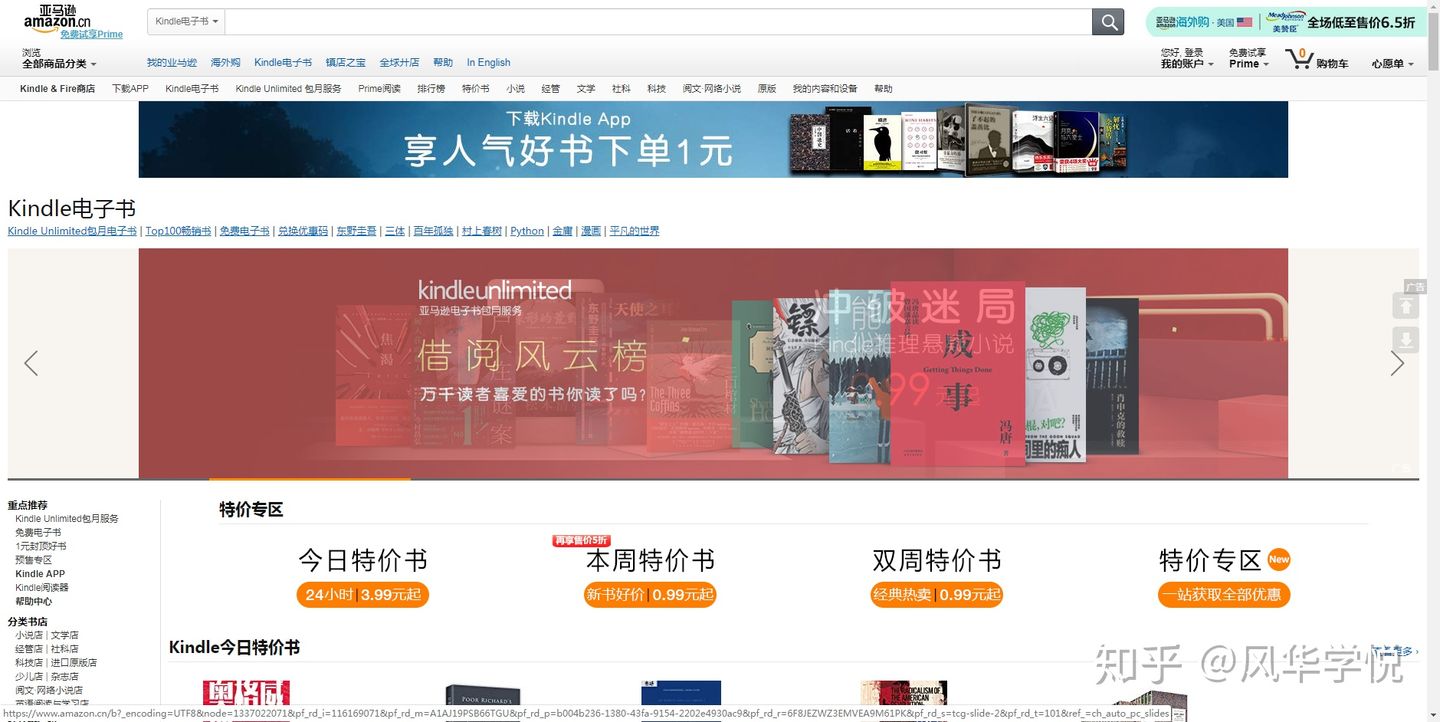
Task: Open 经管 category in the sub-navigation
Action: 551,89
